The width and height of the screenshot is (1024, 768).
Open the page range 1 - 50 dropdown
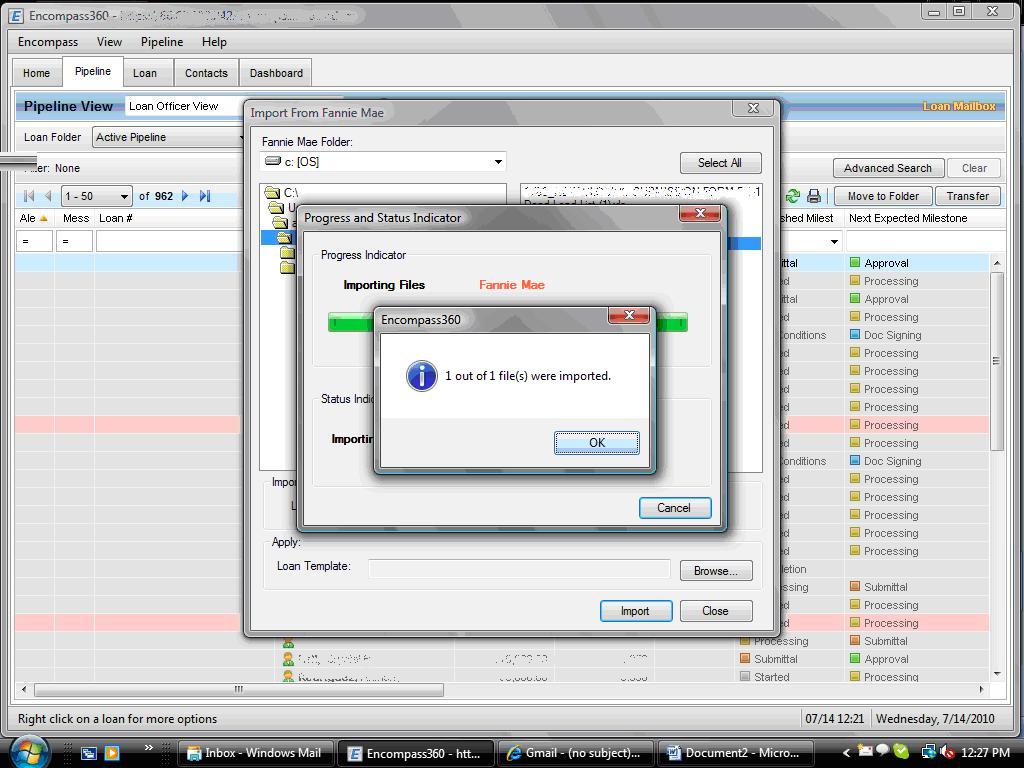point(97,196)
